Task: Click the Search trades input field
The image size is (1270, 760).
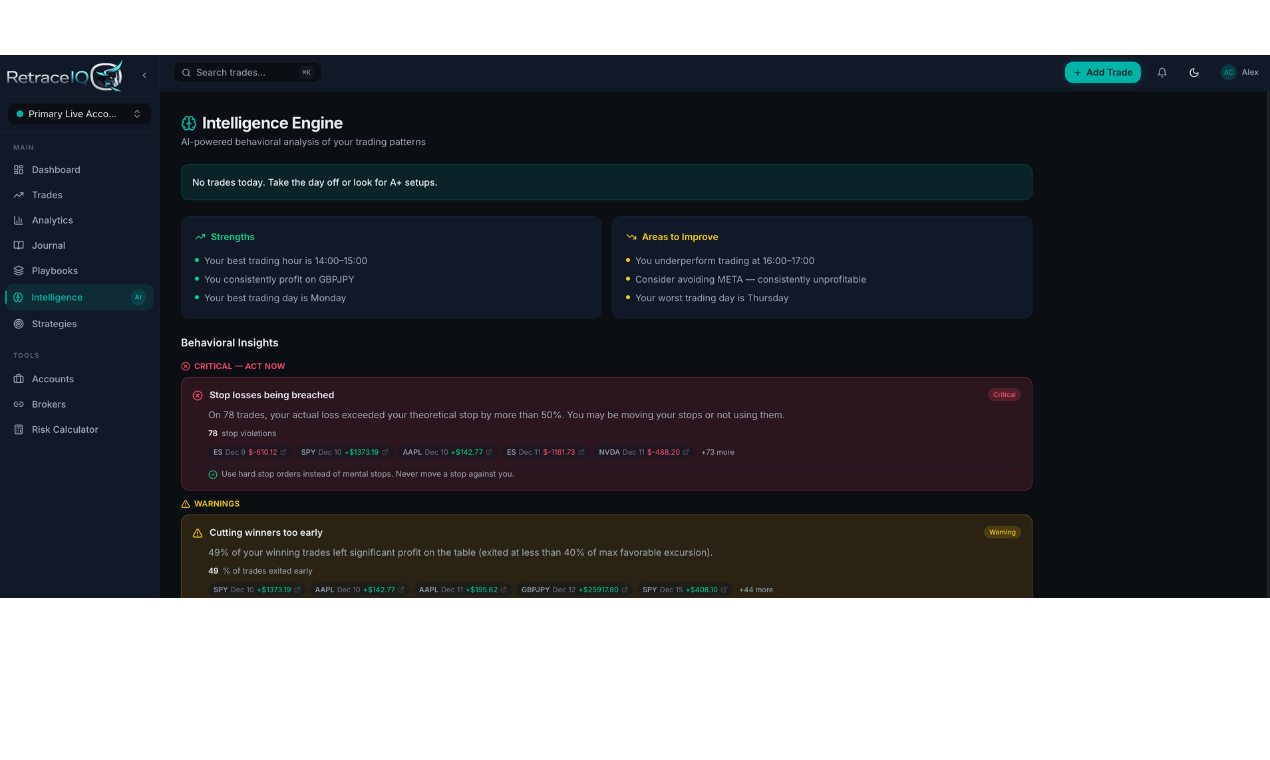Action: (245, 72)
